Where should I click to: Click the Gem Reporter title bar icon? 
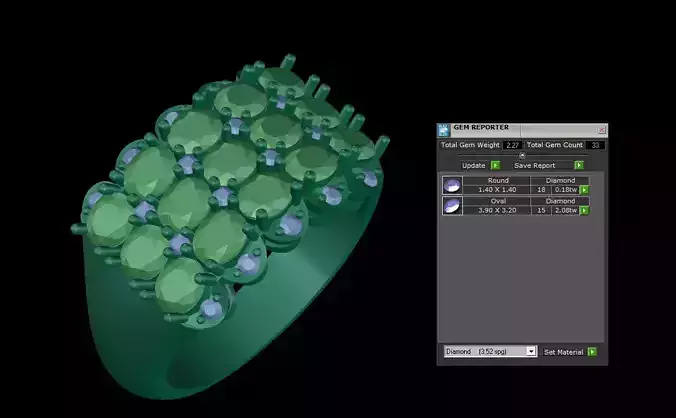point(443,130)
